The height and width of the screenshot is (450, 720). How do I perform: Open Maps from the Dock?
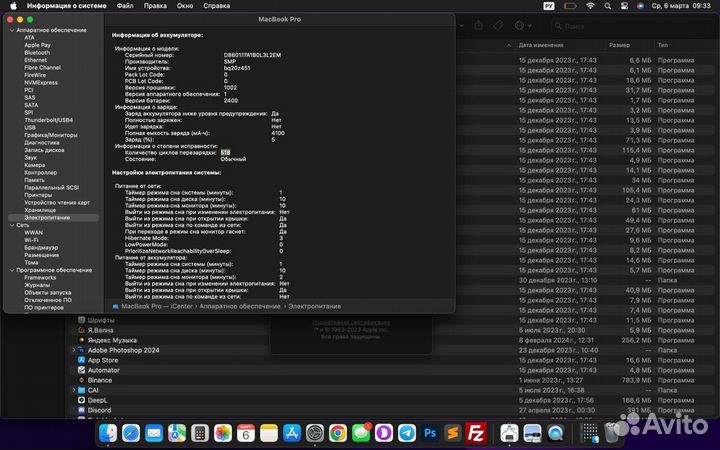[177, 433]
